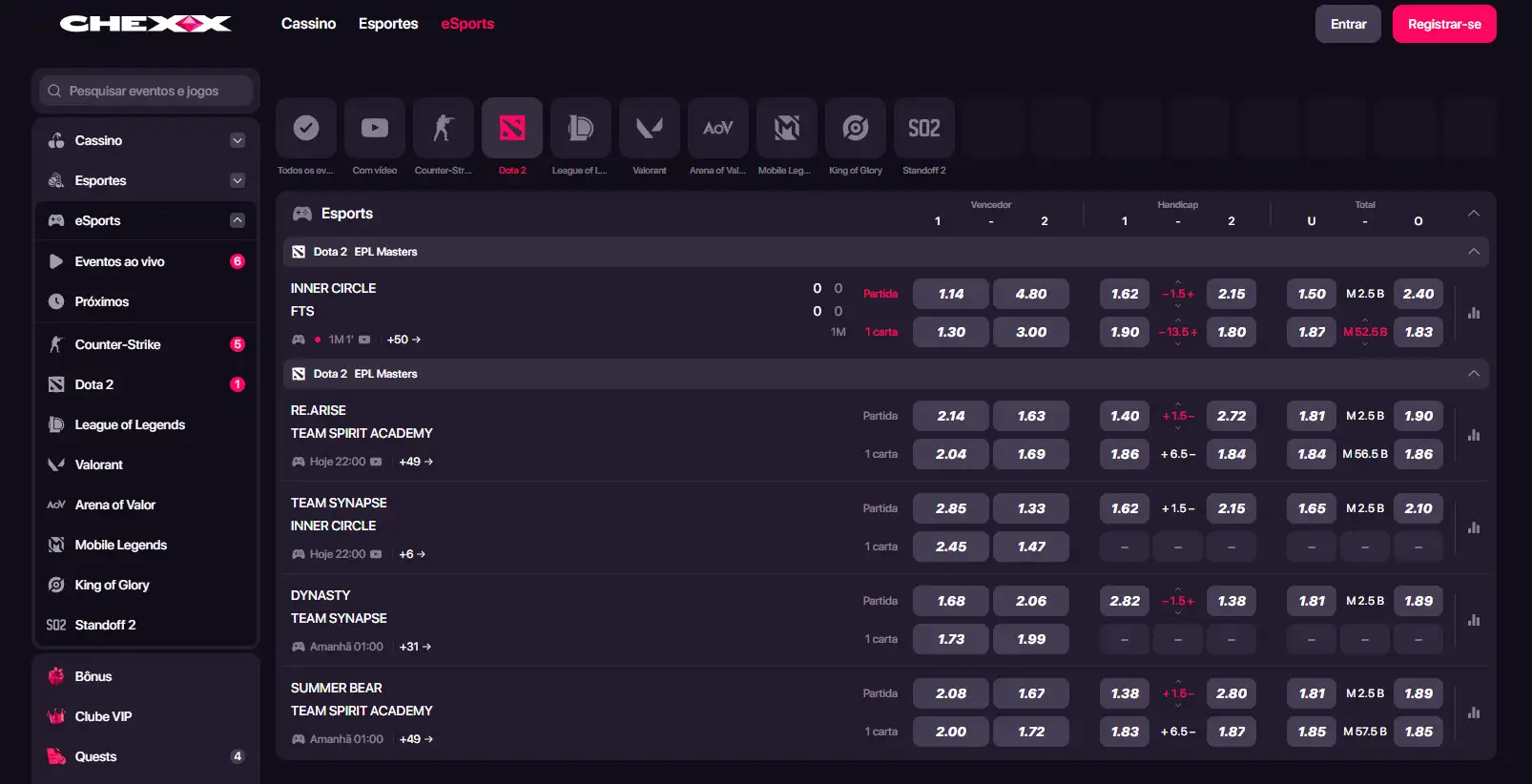Filter by Mobile Legends icon
The height and width of the screenshot is (784, 1532).
coord(787,128)
